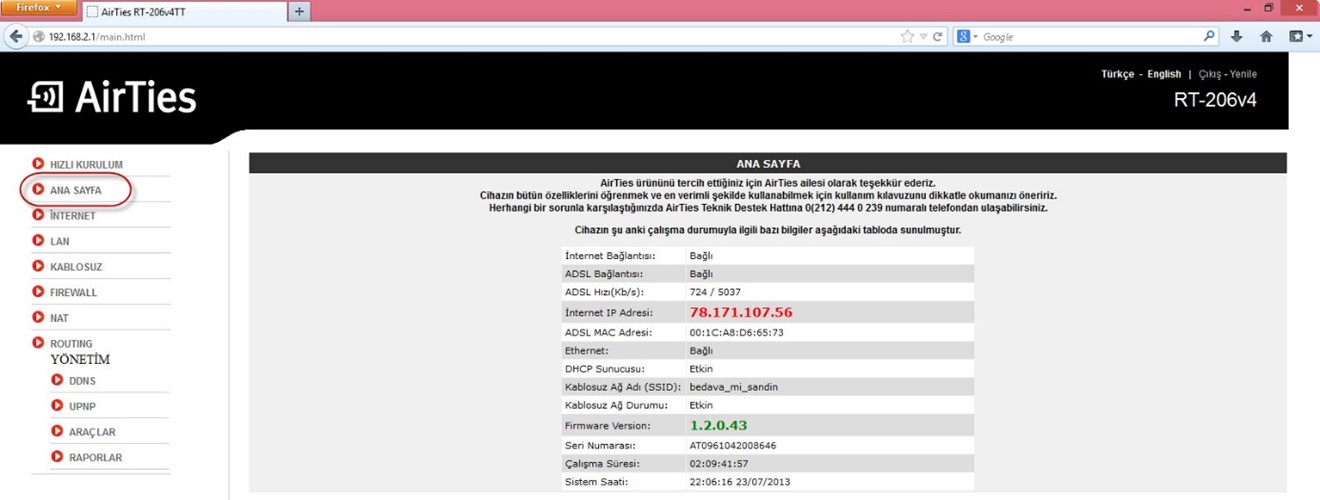Click the search magnifier icon in Google box
This screenshot has height=500, width=1320.
pyautogui.click(x=1209, y=37)
